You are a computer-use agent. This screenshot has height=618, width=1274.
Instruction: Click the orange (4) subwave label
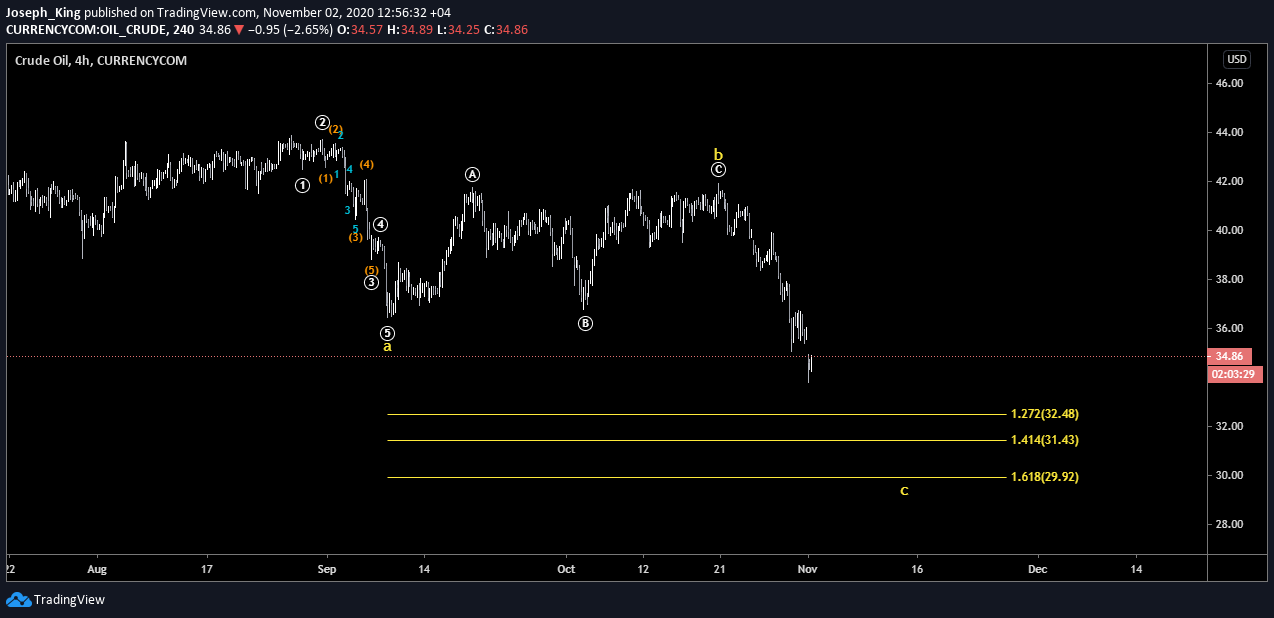click(x=367, y=164)
